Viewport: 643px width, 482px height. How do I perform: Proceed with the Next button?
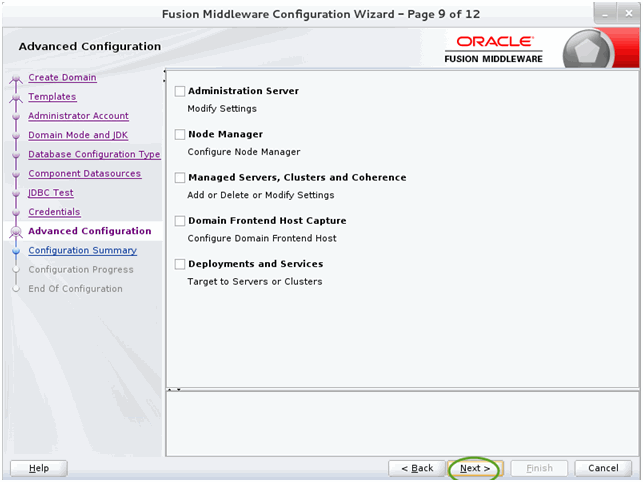tap(475, 468)
